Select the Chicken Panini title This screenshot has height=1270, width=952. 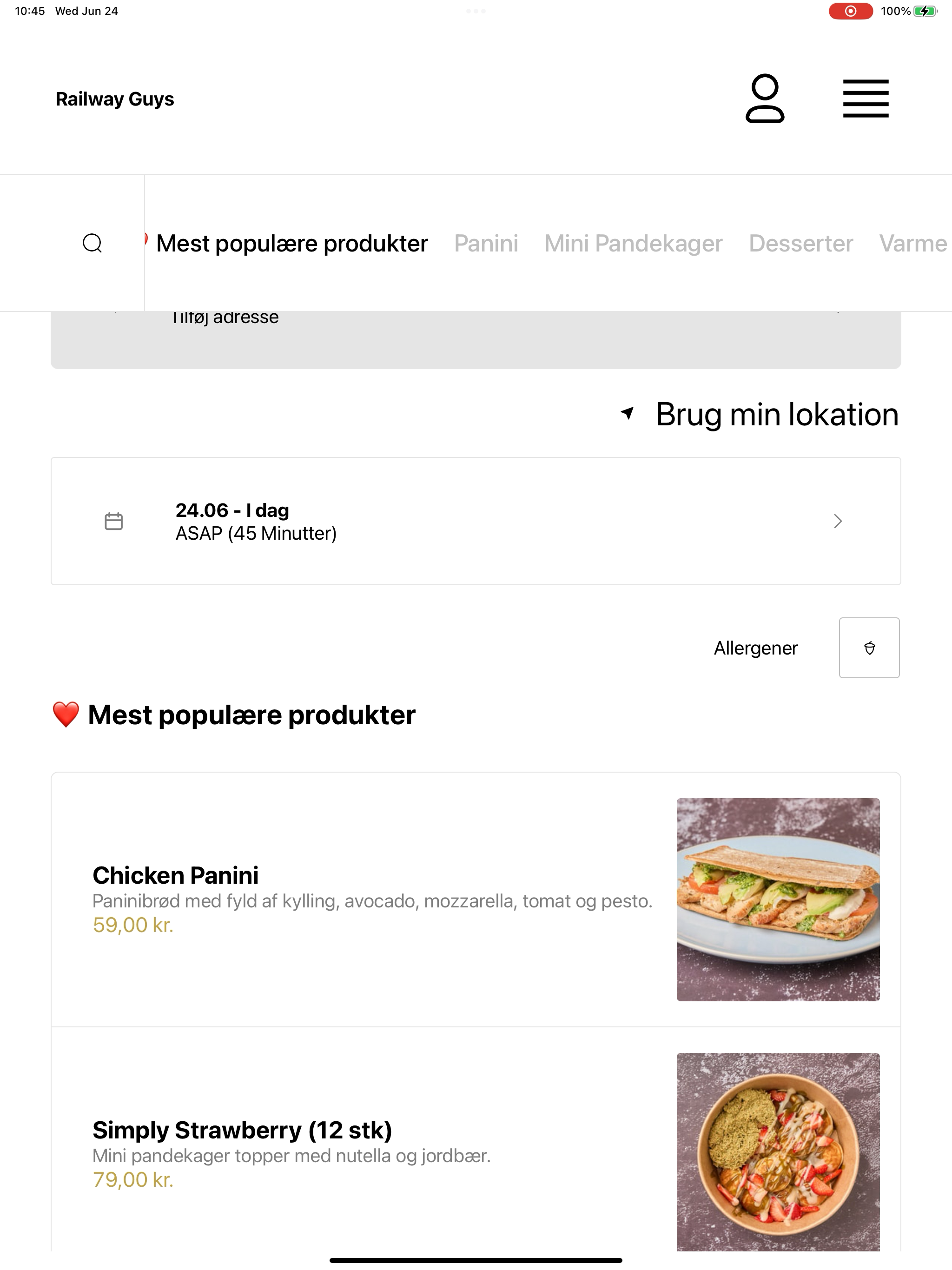pos(175,875)
